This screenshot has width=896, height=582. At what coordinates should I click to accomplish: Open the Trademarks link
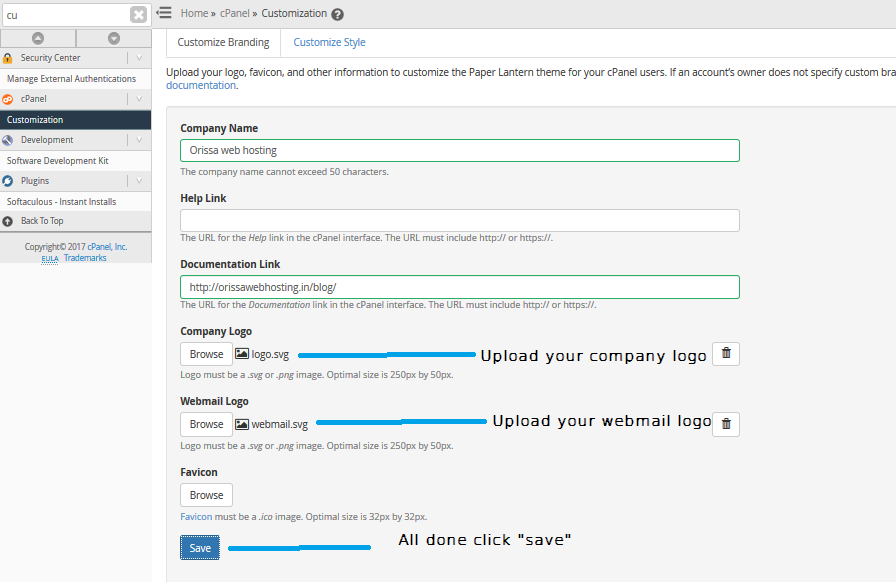point(85,258)
